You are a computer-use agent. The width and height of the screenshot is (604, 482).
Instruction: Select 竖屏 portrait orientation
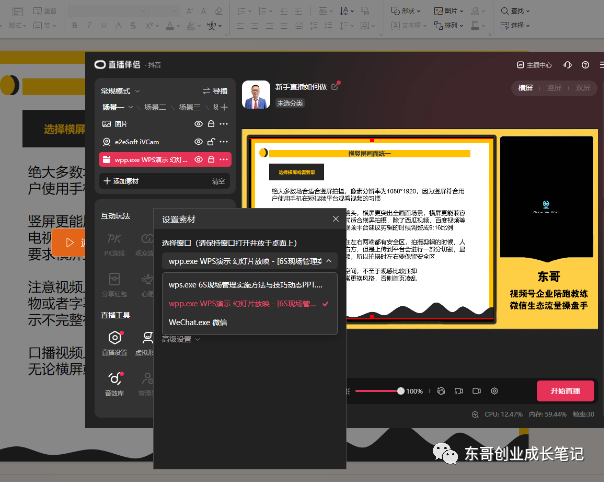[554, 88]
